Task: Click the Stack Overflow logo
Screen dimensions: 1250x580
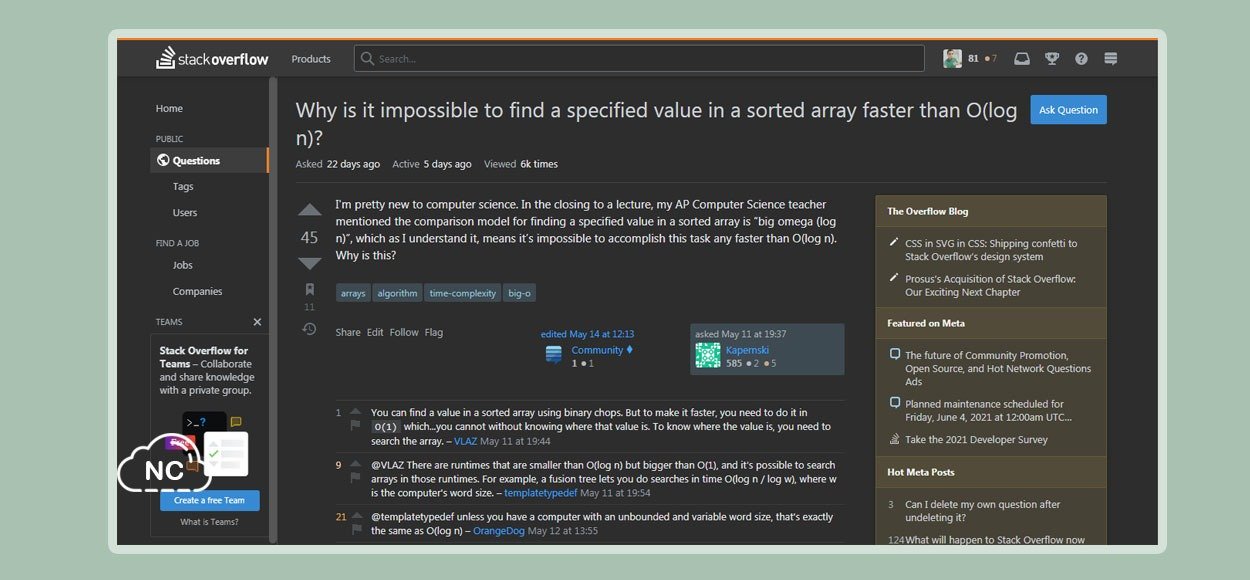Action: point(212,59)
